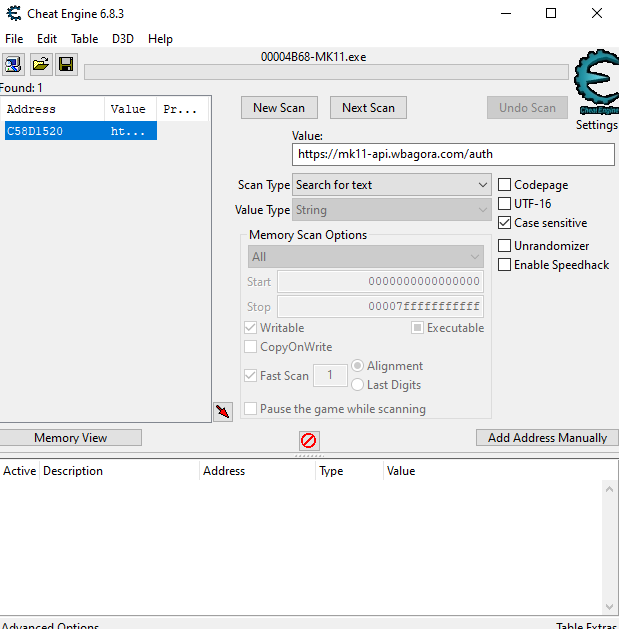Image resolution: width=619 pixels, height=629 pixels.
Task: Click the address list scroll down arrow
Action: click(609, 607)
